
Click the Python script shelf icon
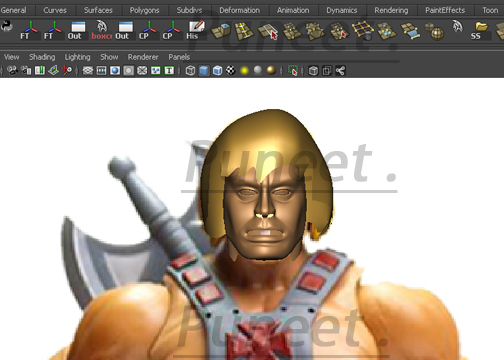point(6,26)
